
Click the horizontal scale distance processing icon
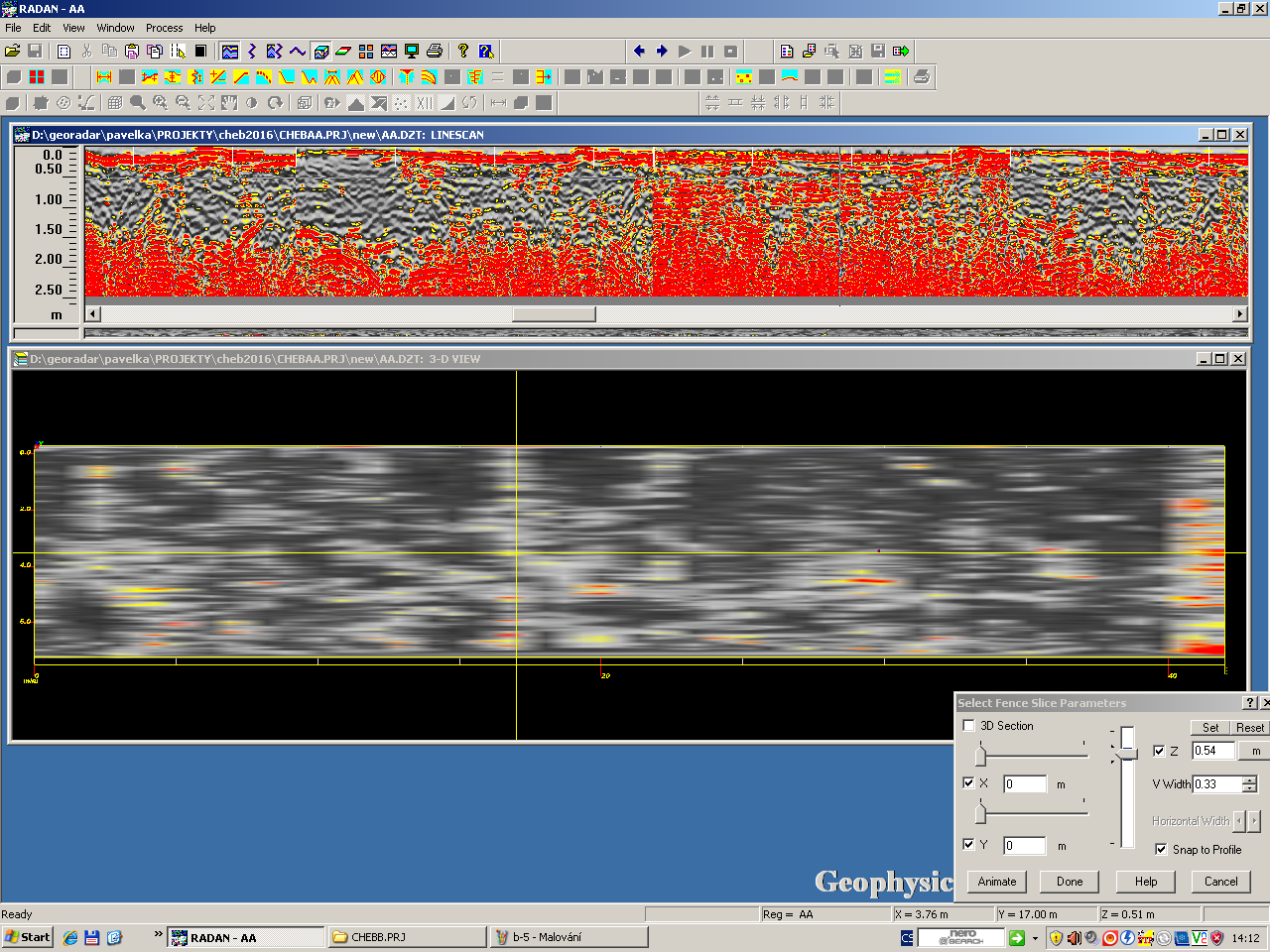(x=104, y=76)
